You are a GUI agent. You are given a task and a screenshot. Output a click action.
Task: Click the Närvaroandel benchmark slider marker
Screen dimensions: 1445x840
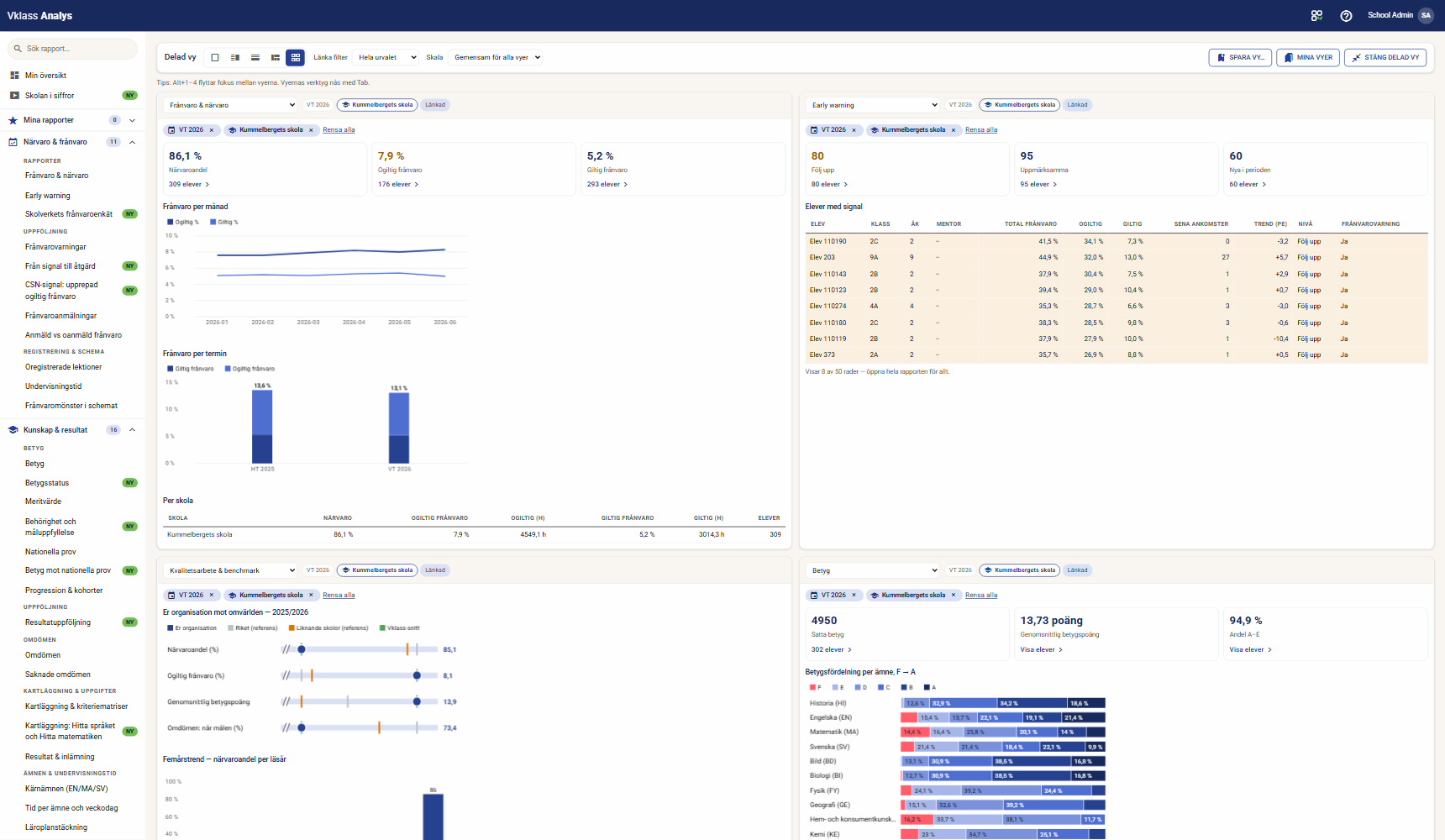[302, 649]
